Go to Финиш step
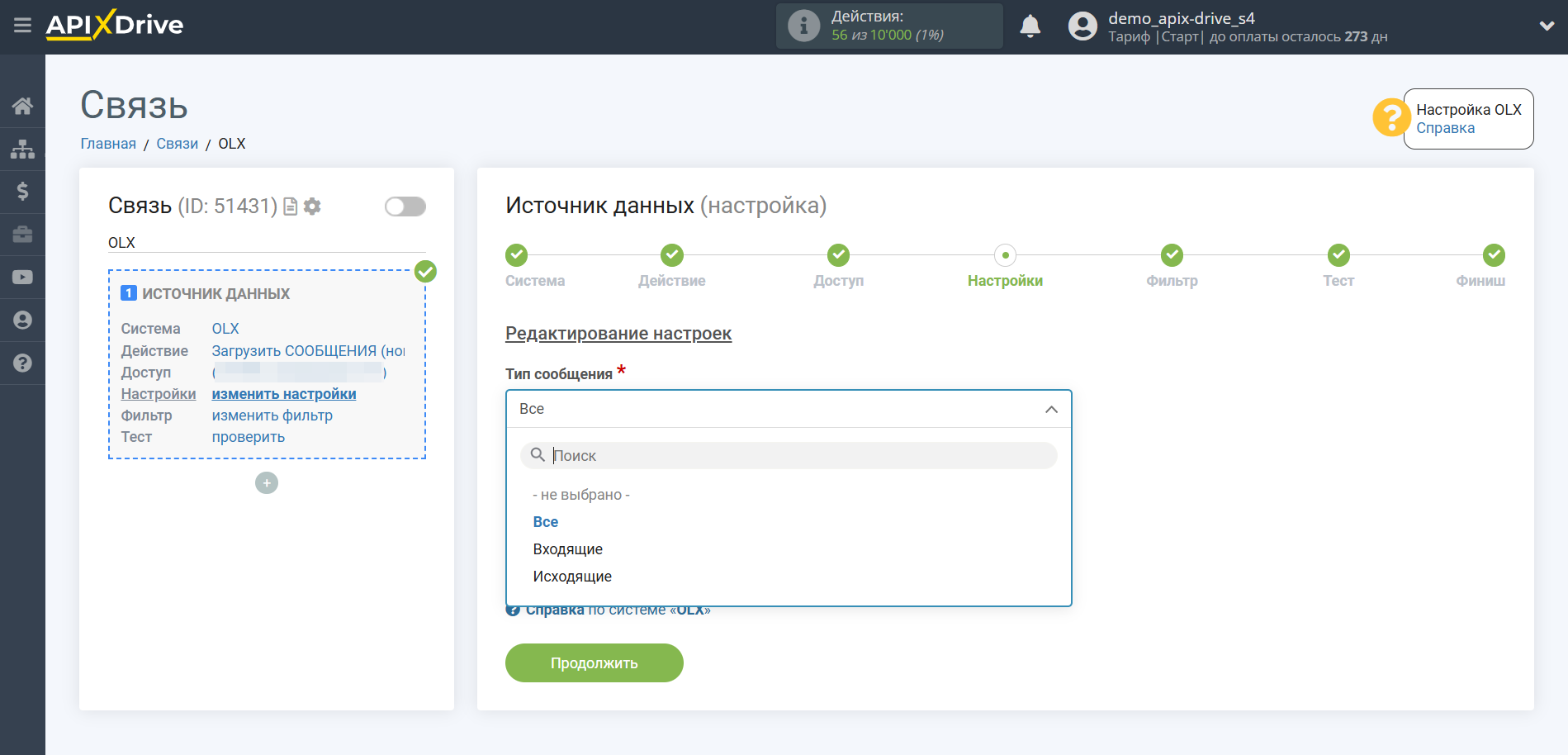The width and height of the screenshot is (1568, 755). [x=1494, y=255]
